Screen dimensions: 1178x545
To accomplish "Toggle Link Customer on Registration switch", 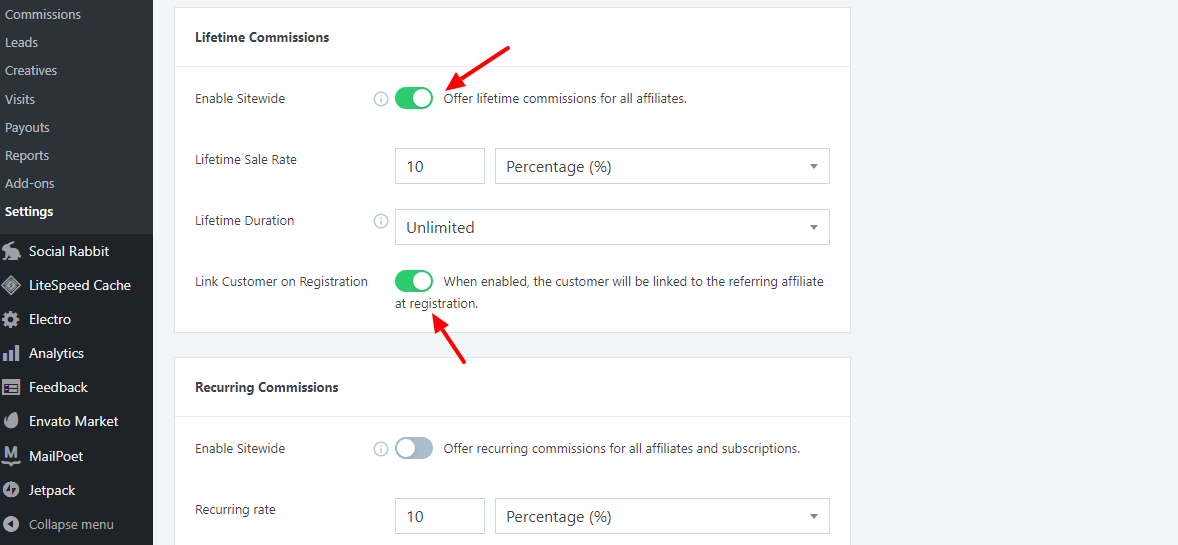I will 414,281.
